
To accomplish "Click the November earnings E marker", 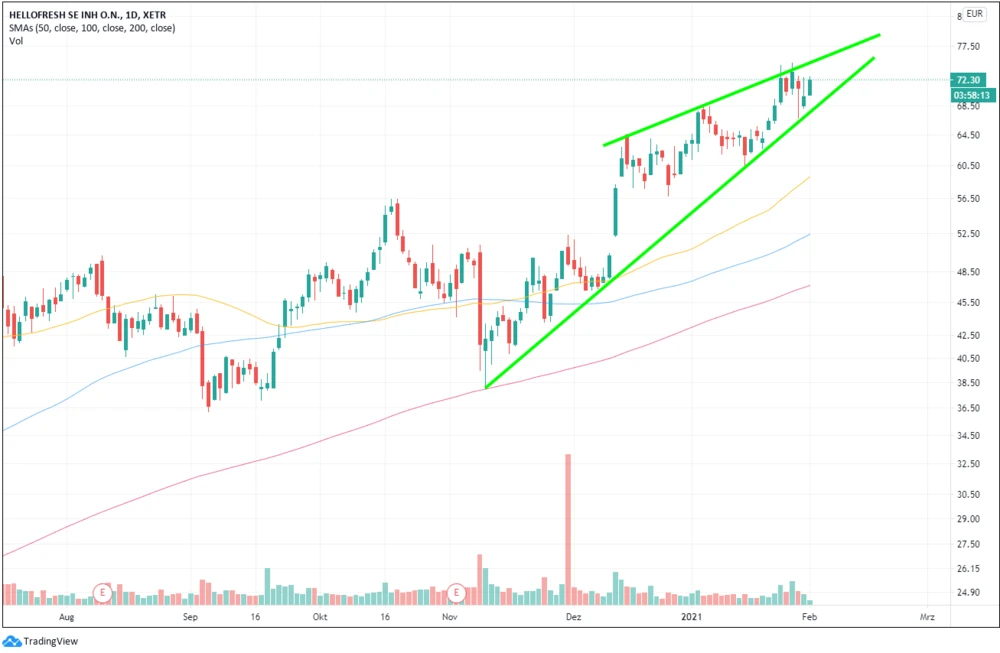I will point(457,593).
